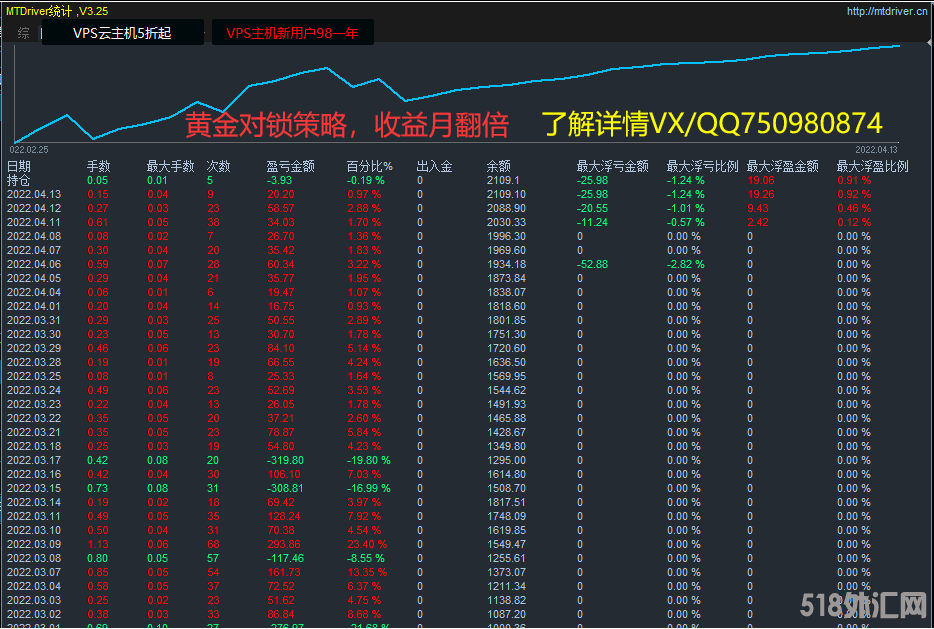
Task: Select the 2022.03.17 date row
Action: click(x=34, y=460)
